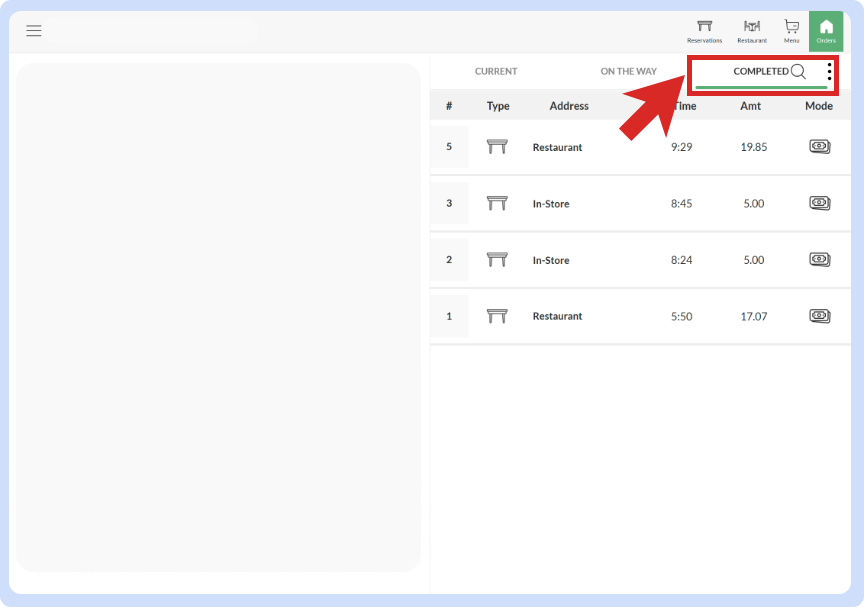The width and height of the screenshot is (864, 607).
Task: Open the hamburger navigation menu
Action: coord(33,30)
